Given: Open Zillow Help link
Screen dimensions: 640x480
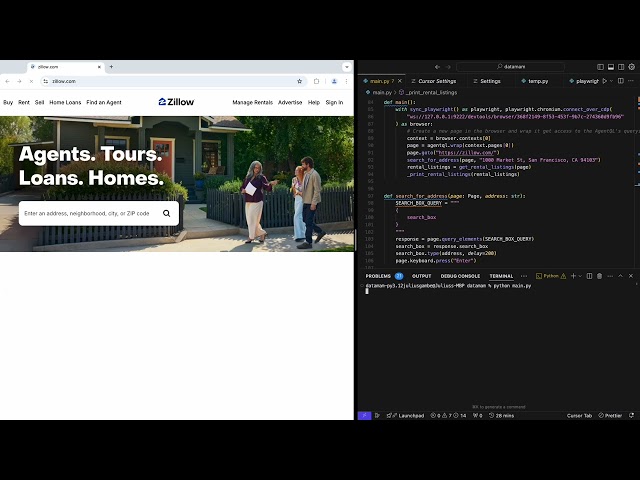Looking at the screenshot, I should click(x=314, y=102).
